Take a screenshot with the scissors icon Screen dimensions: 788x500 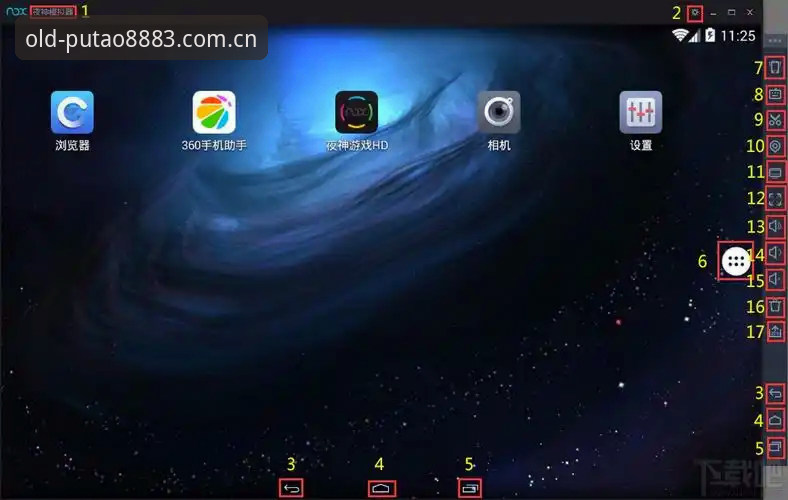click(775, 120)
